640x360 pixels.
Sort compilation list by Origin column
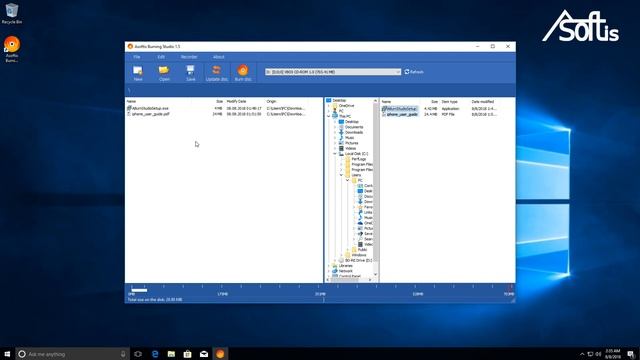pos(271,101)
